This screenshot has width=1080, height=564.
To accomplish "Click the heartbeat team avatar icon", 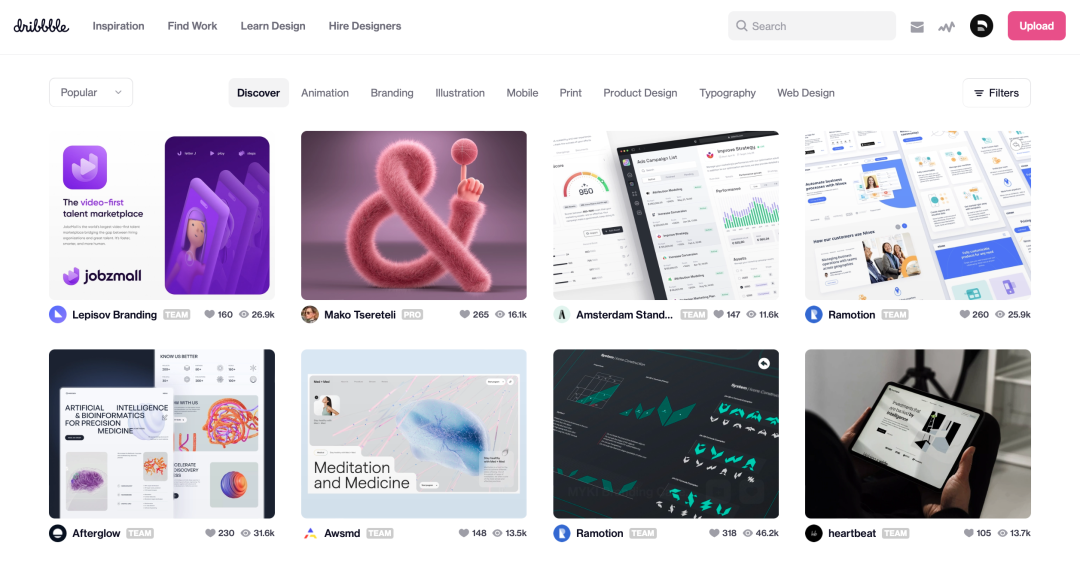I will (x=813, y=533).
